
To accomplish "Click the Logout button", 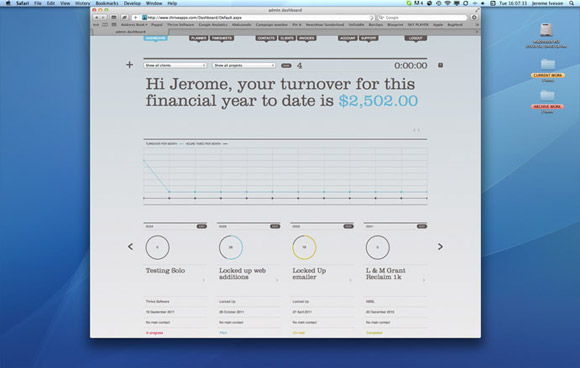I will [x=416, y=38].
